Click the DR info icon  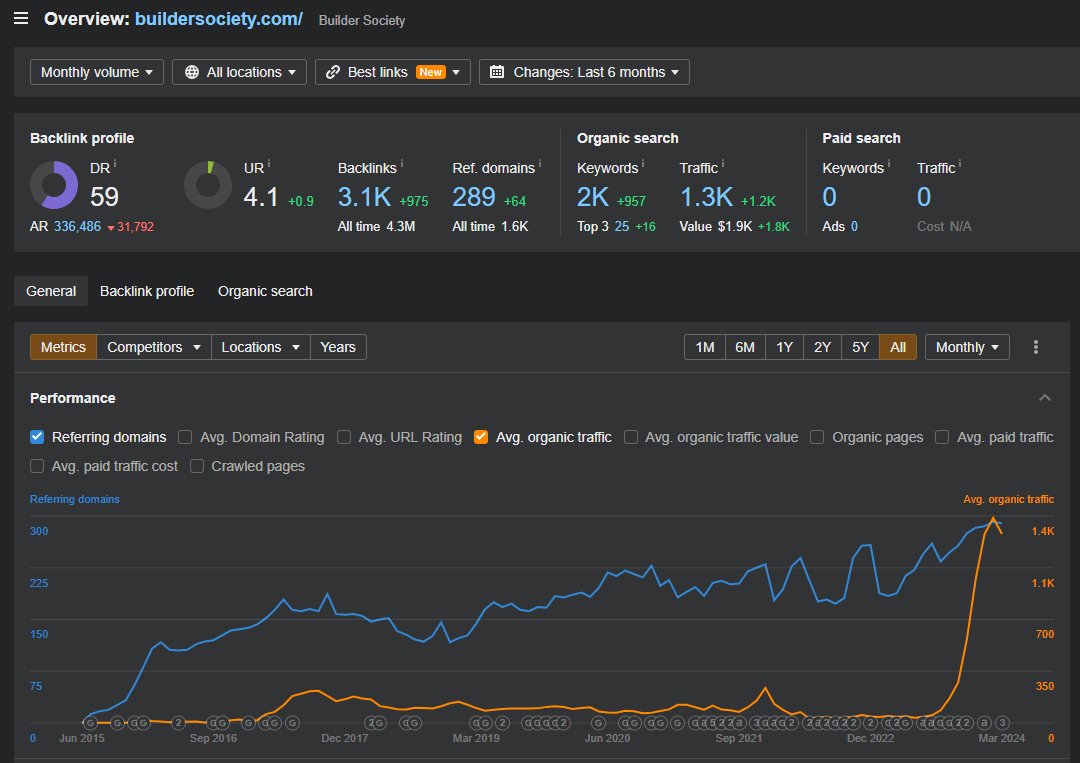pos(115,164)
